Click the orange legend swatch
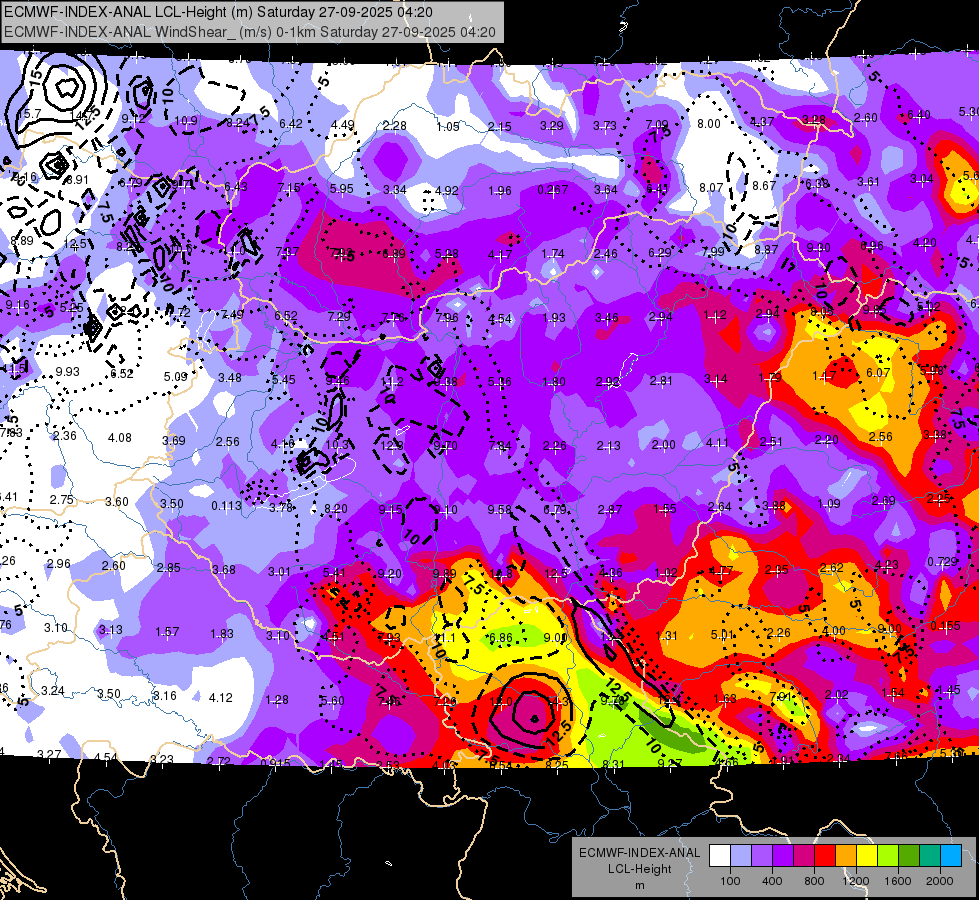This screenshot has height=900, width=979. coord(845,855)
